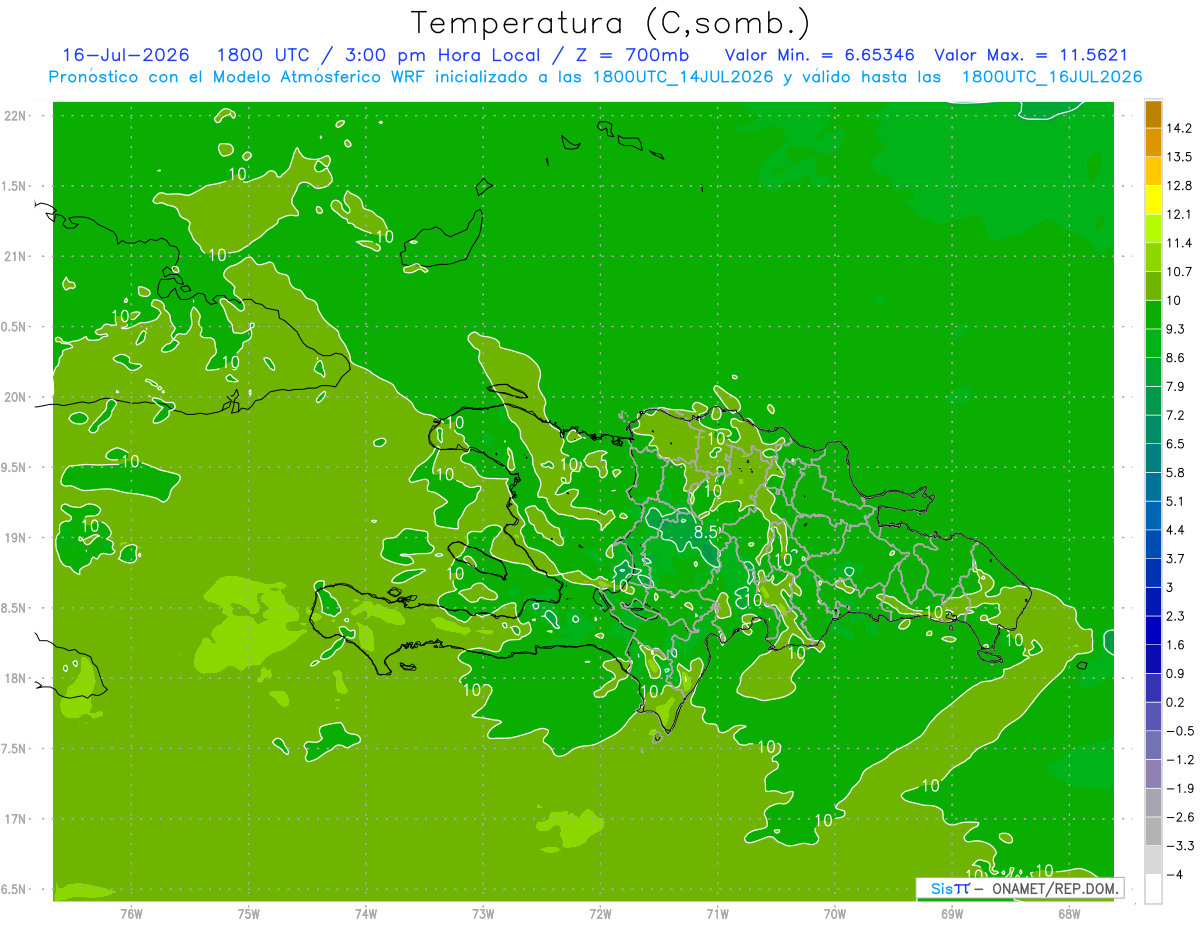Click the "-3.3" colorbar value
Viewport: 1200px width, 927px height.
(x=1179, y=845)
